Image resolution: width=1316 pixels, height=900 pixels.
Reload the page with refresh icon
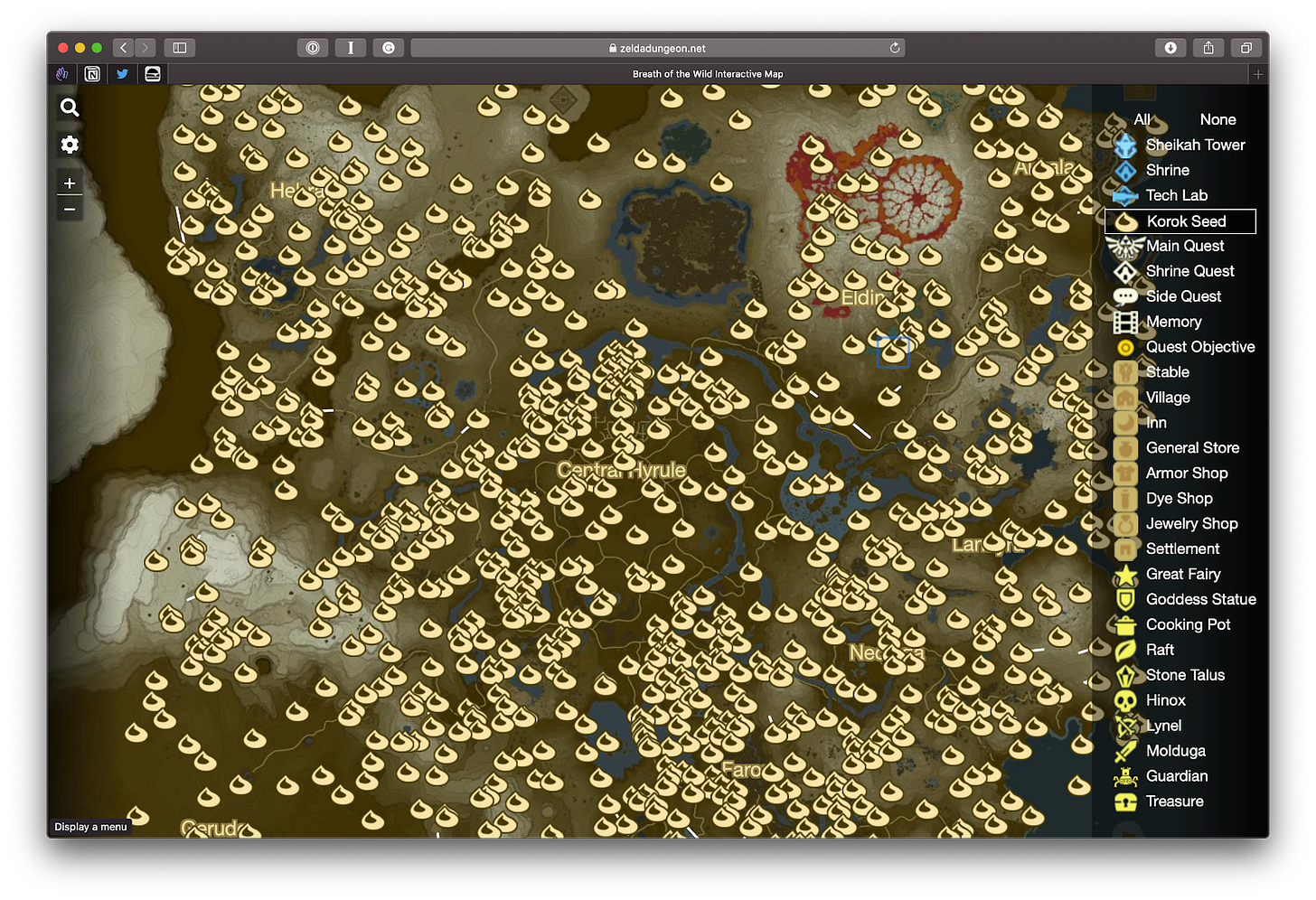pos(895,48)
